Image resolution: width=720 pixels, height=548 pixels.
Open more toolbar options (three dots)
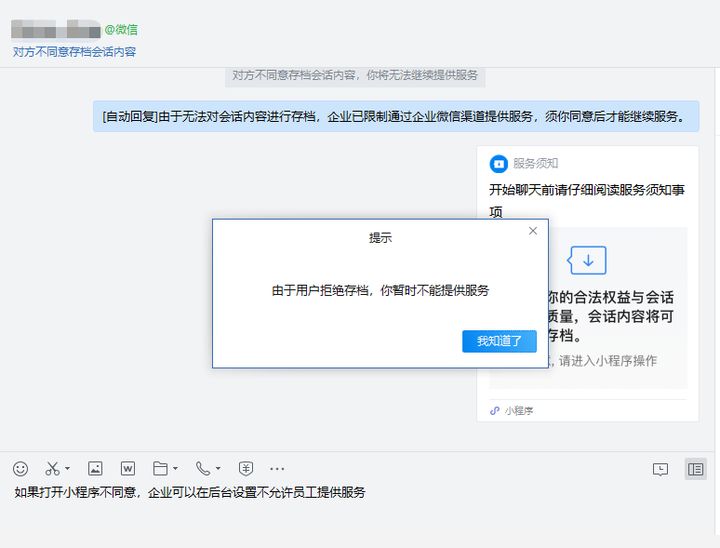(x=277, y=468)
